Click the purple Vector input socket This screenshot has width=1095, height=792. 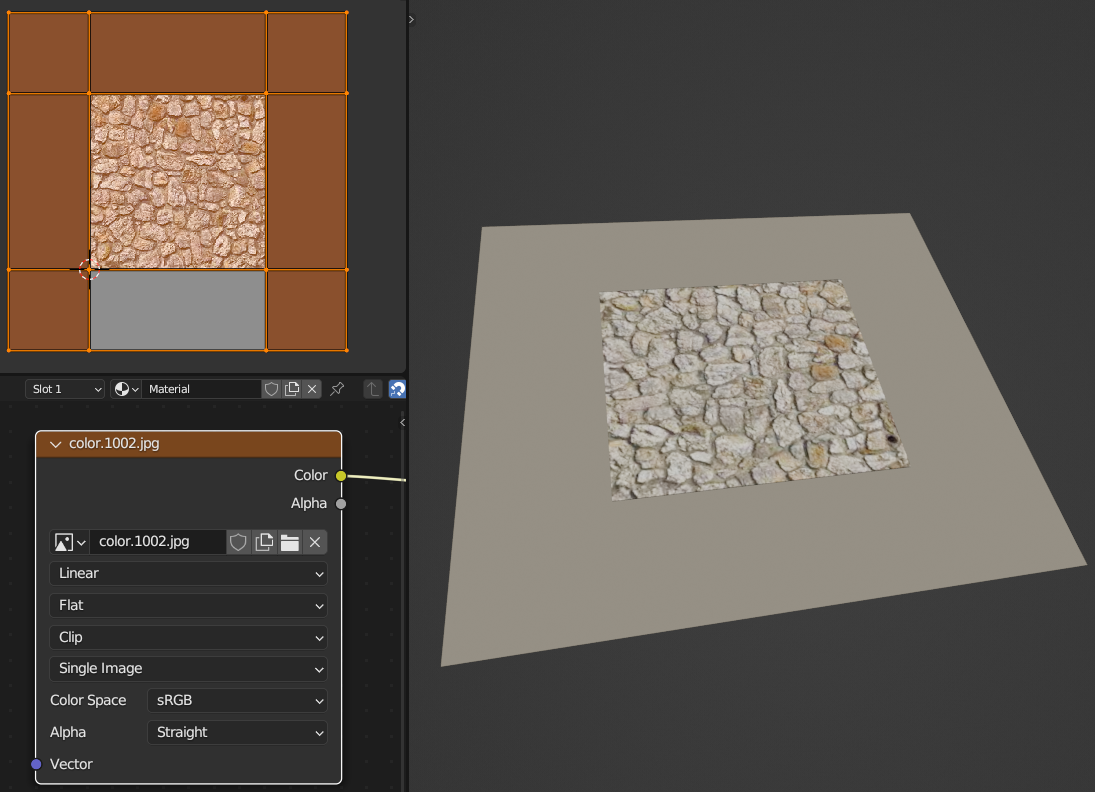pyautogui.click(x=36, y=764)
